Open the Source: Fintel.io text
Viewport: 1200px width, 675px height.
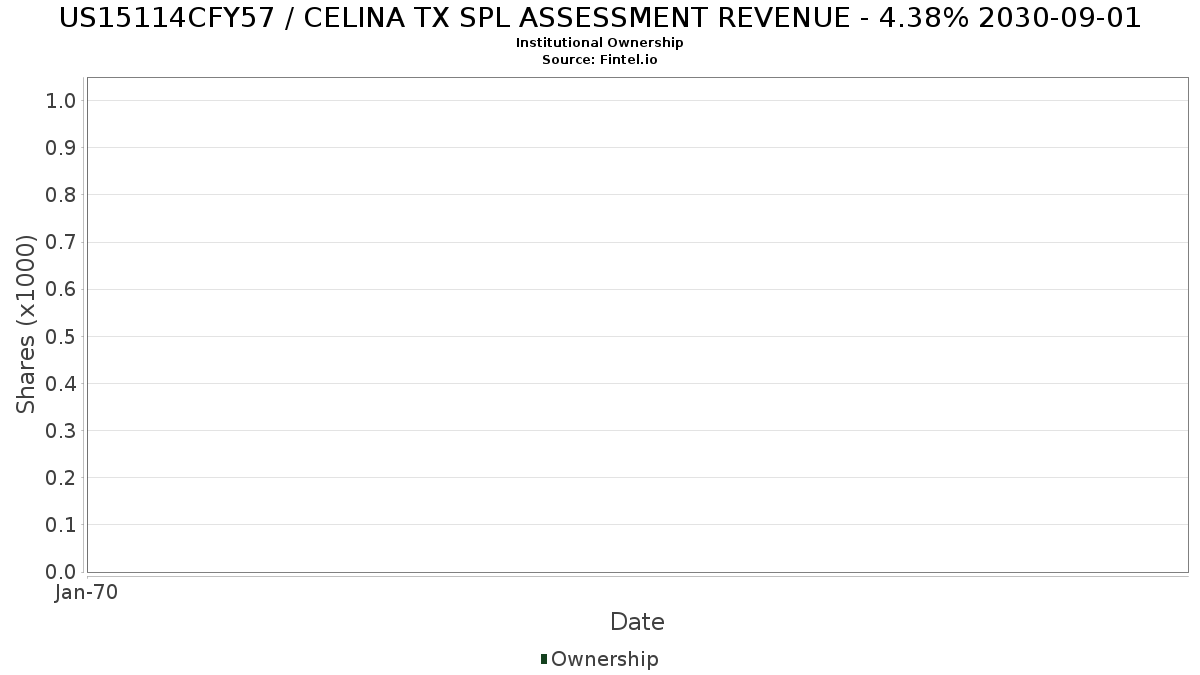600,60
